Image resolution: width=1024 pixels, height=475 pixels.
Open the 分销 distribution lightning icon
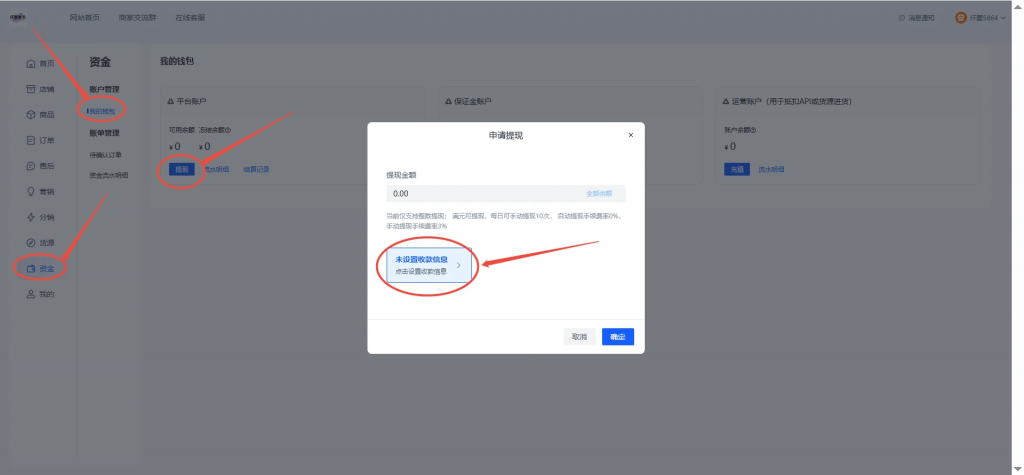pos(30,217)
